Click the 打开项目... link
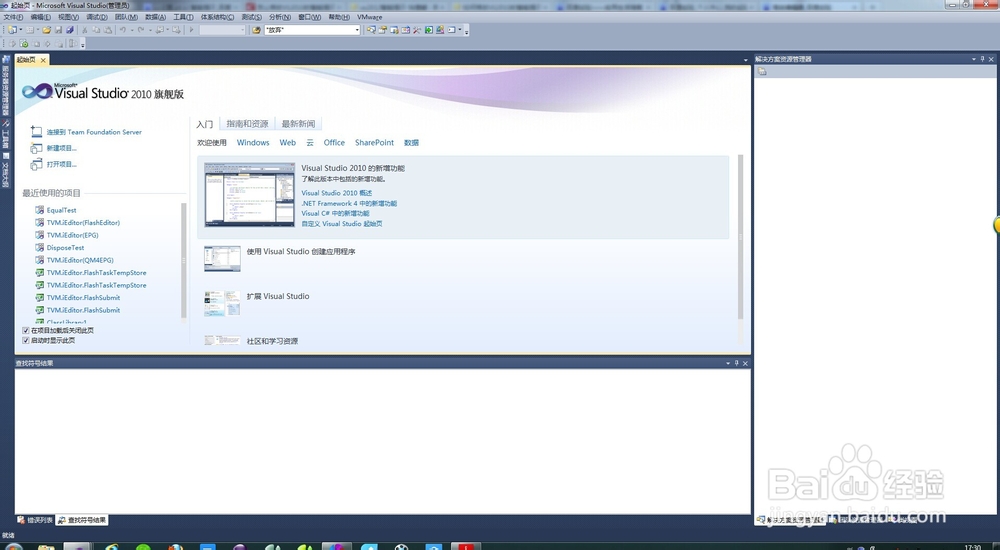1000x550 pixels. (x=61, y=165)
